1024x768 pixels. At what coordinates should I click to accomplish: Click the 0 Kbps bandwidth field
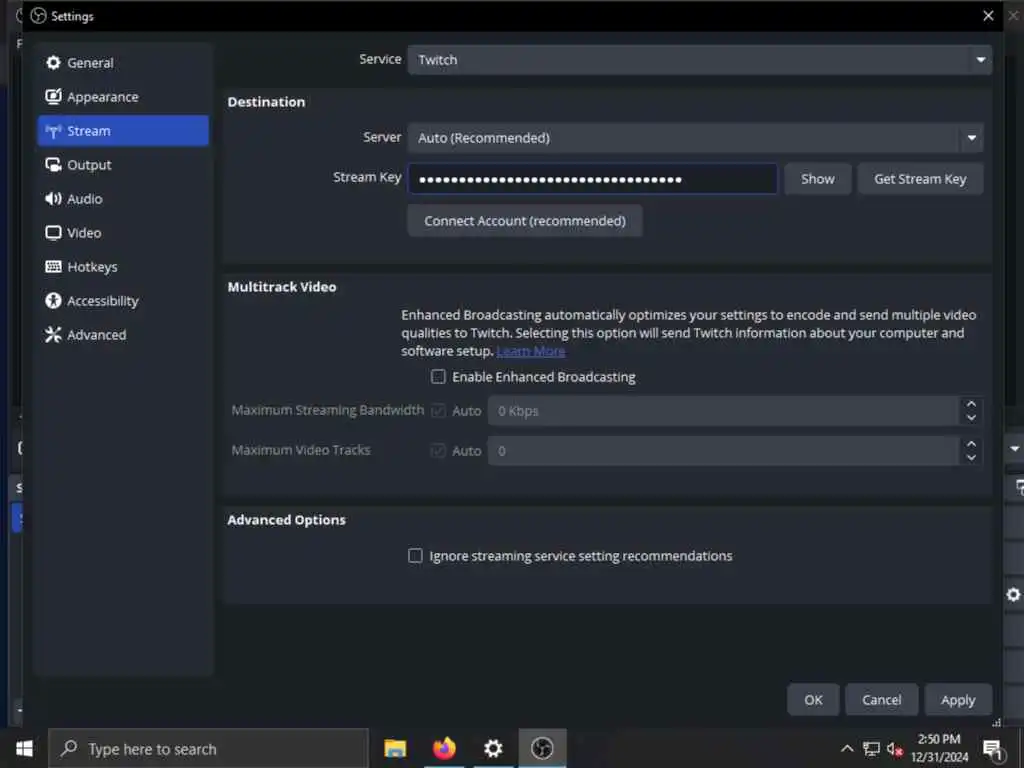pyautogui.click(x=723, y=411)
